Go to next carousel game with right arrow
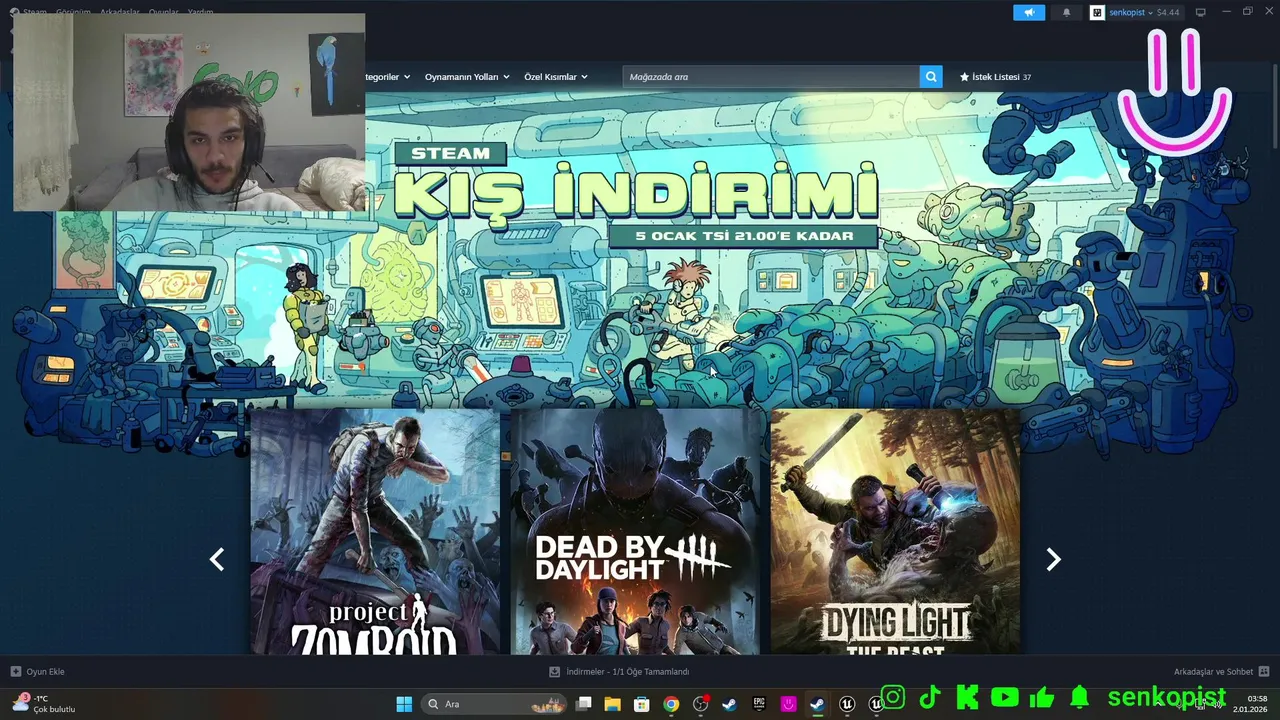Image resolution: width=1280 pixels, height=720 pixels. click(x=1053, y=560)
